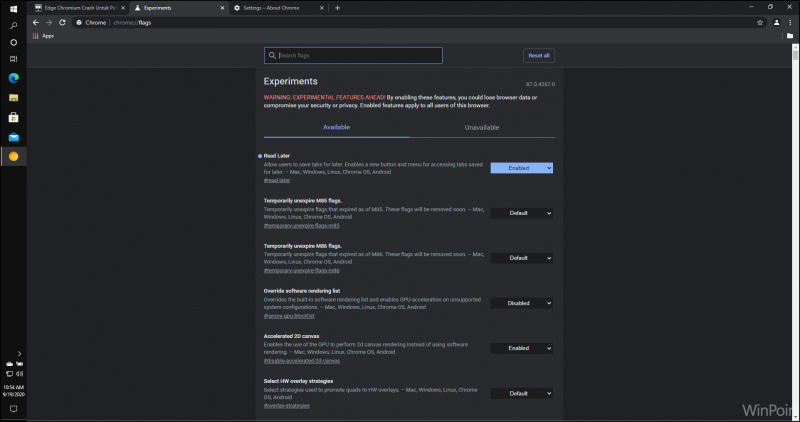The image size is (800, 422).
Task: Open the Action Center notifications icon
Action: [x=13, y=409]
